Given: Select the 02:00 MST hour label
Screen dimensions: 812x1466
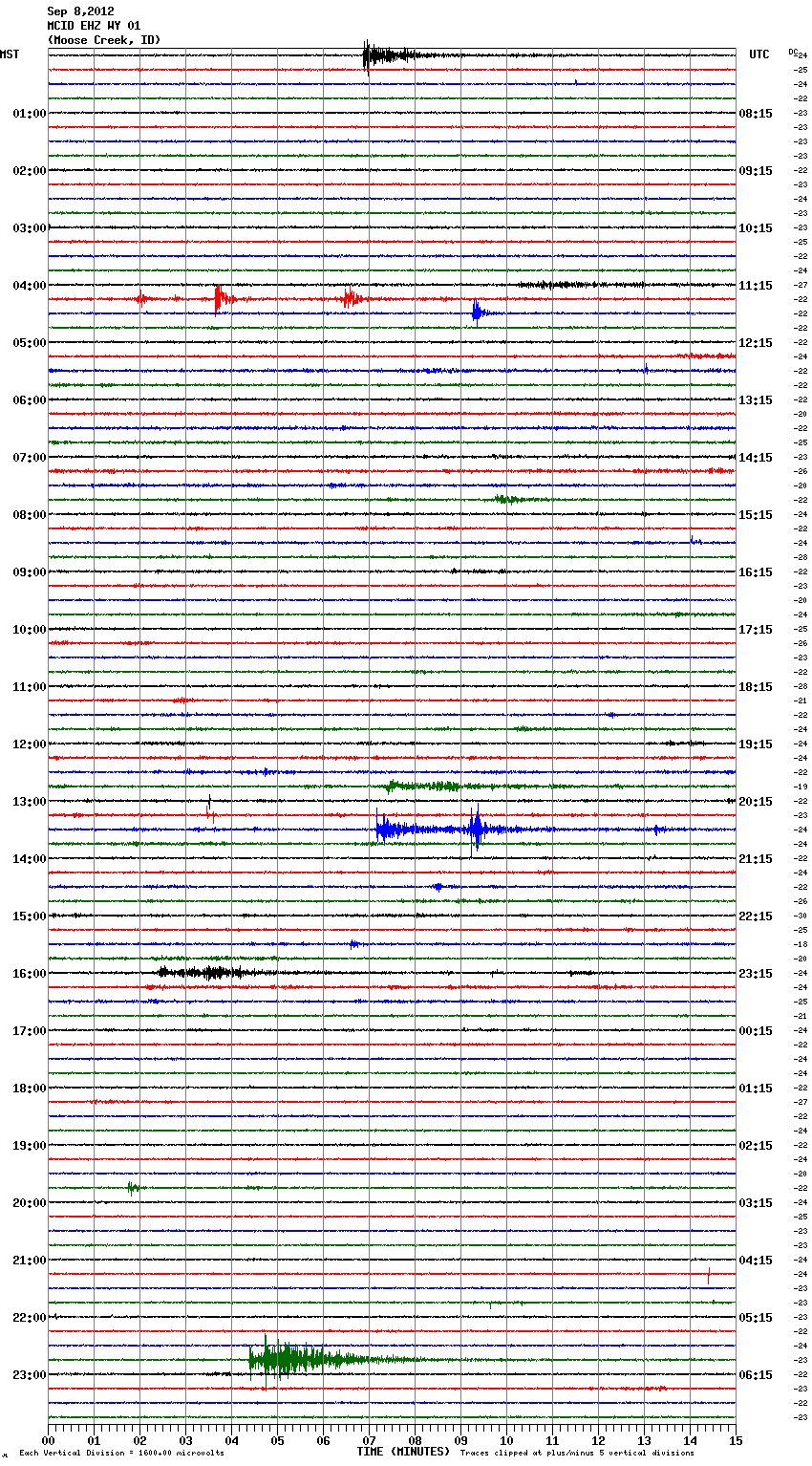Looking at the screenshot, I should click(x=29, y=171).
